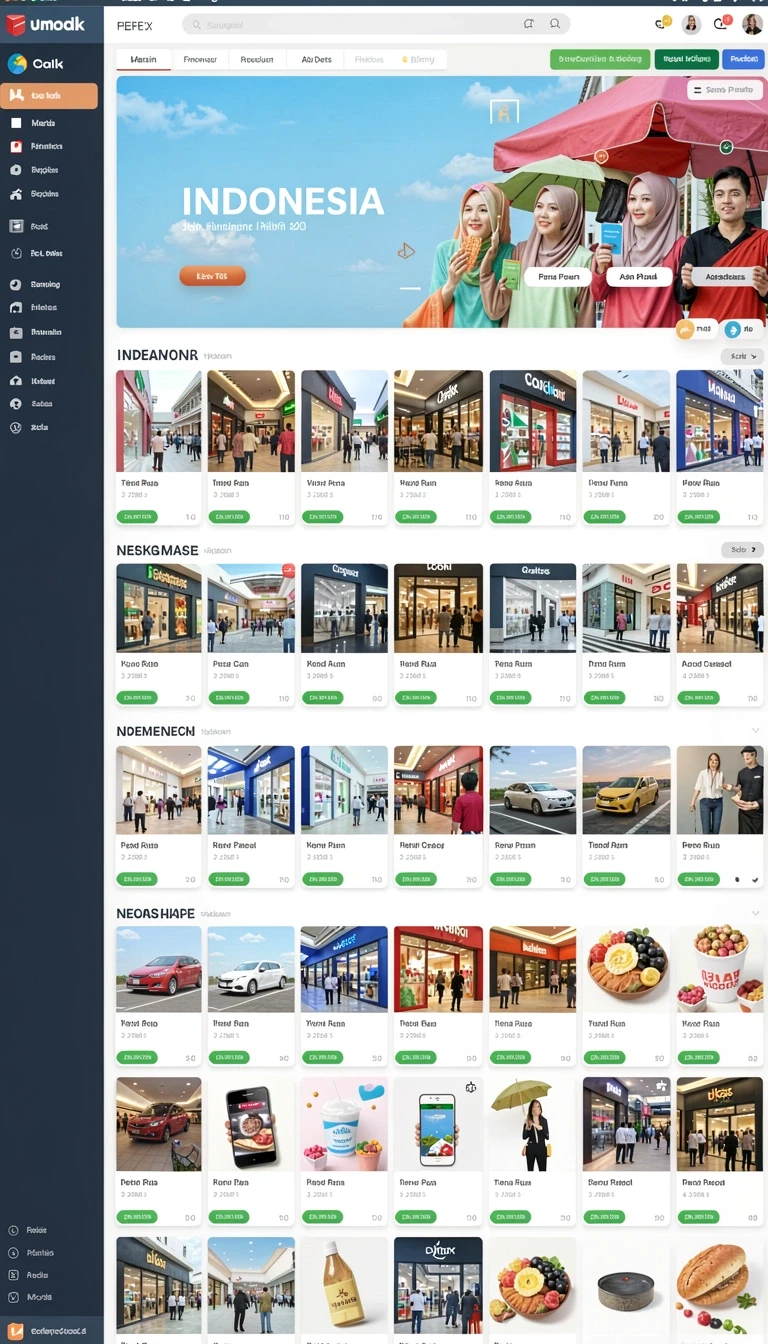768x1344 pixels.
Task: Toggle the check mark on the staff pair card
Action: (755, 880)
